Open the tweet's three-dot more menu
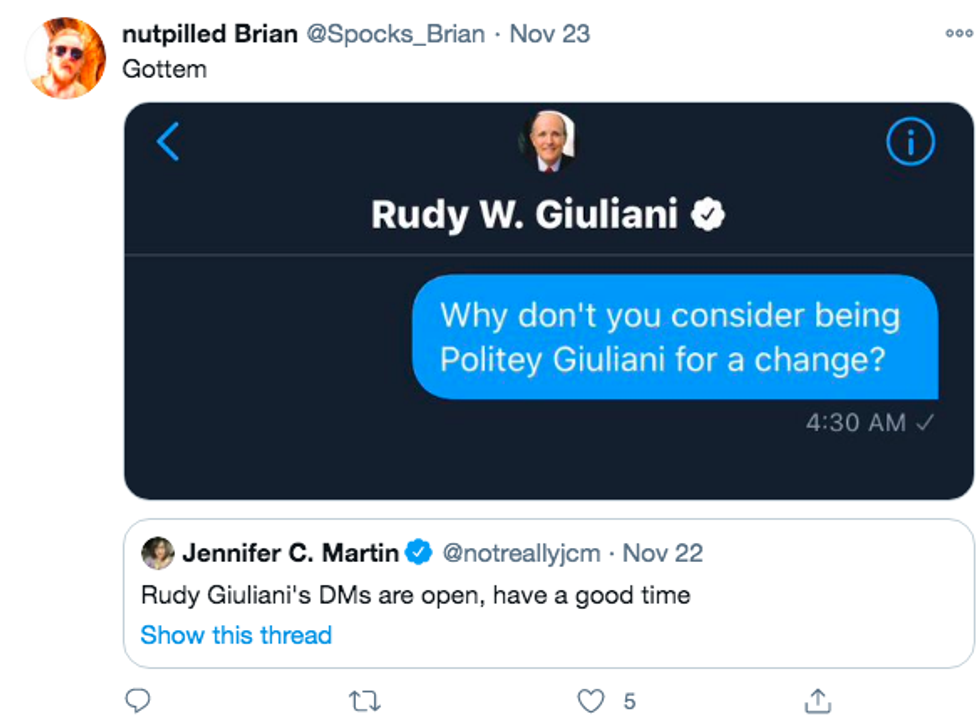This screenshot has height=722, width=980. [x=957, y=34]
